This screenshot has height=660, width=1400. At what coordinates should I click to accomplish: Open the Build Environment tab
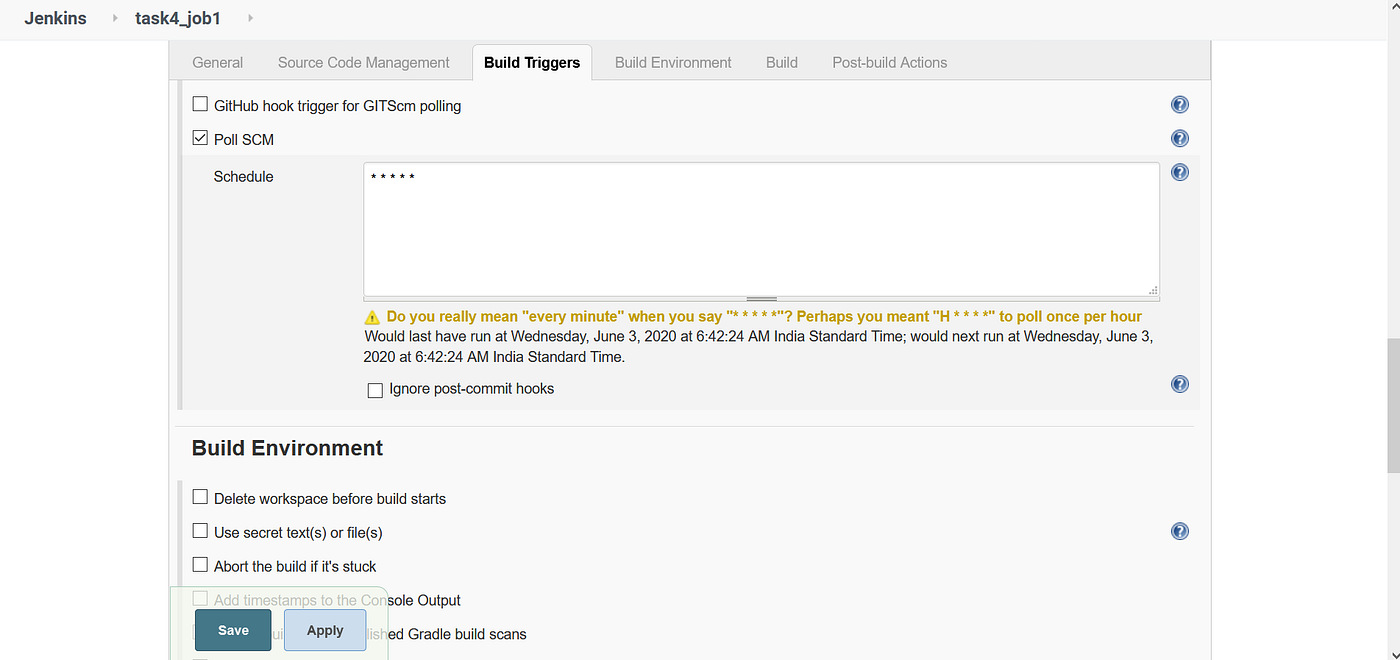point(672,62)
